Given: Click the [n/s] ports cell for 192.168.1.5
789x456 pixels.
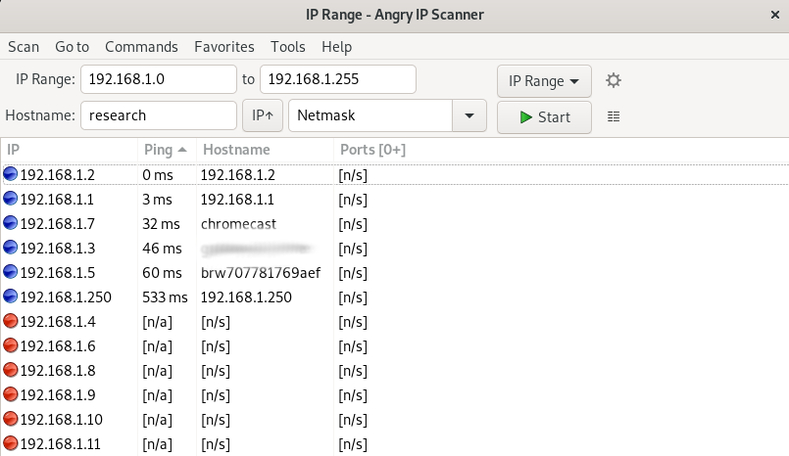Looking at the screenshot, I should point(353,272).
